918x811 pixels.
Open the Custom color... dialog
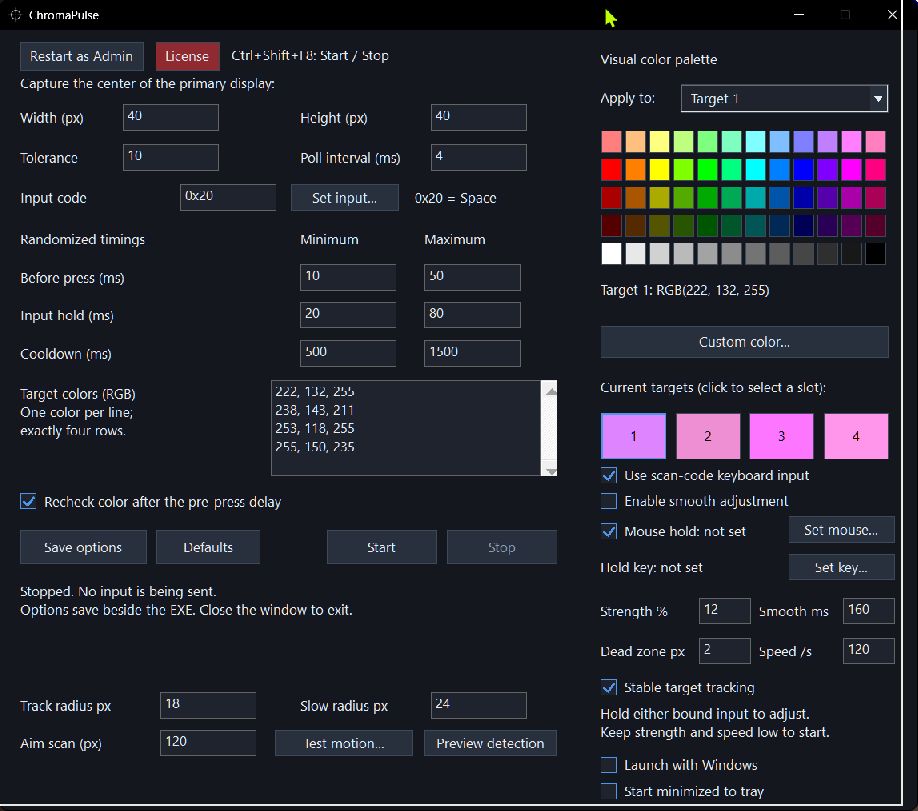pos(744,342)
